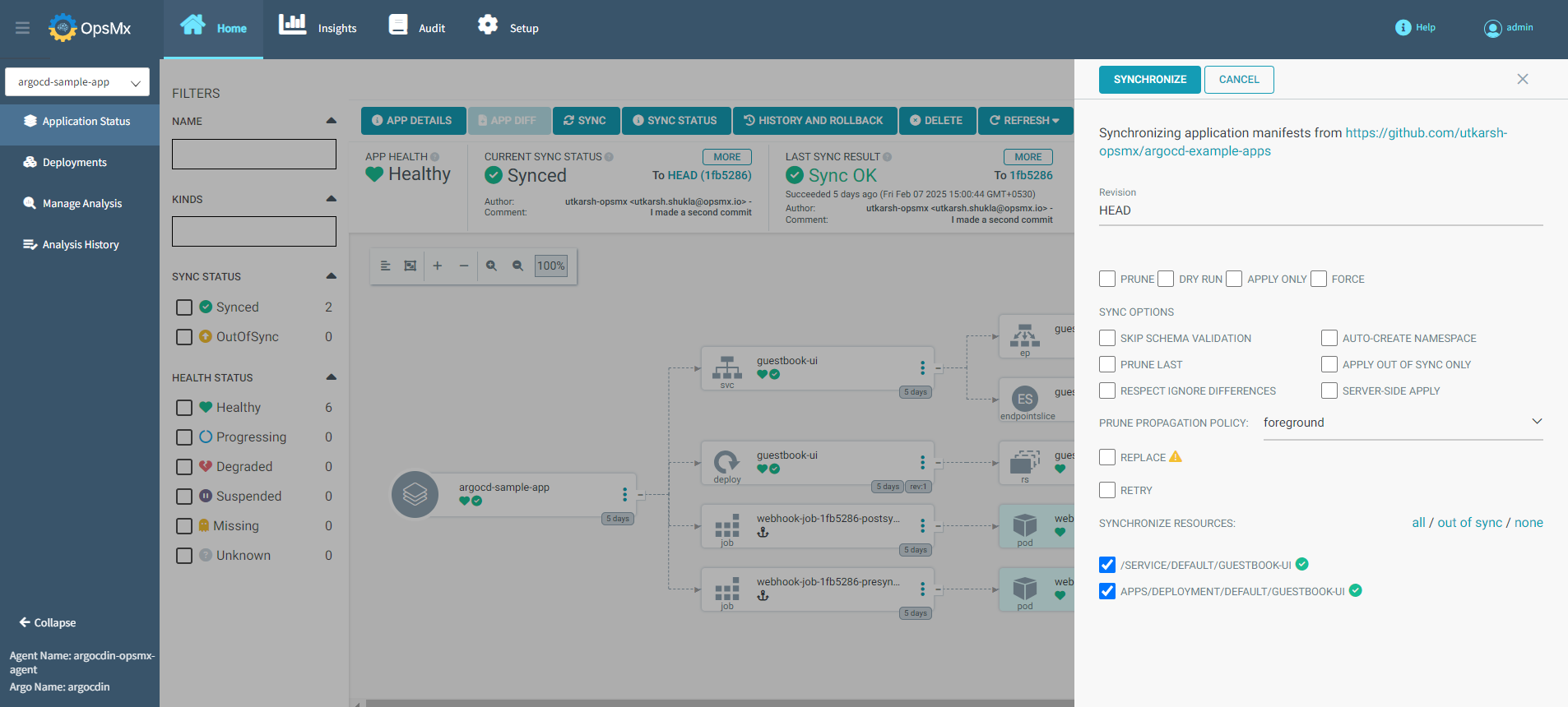
Task: Click the Help info icon
Action: point(1403,28)
